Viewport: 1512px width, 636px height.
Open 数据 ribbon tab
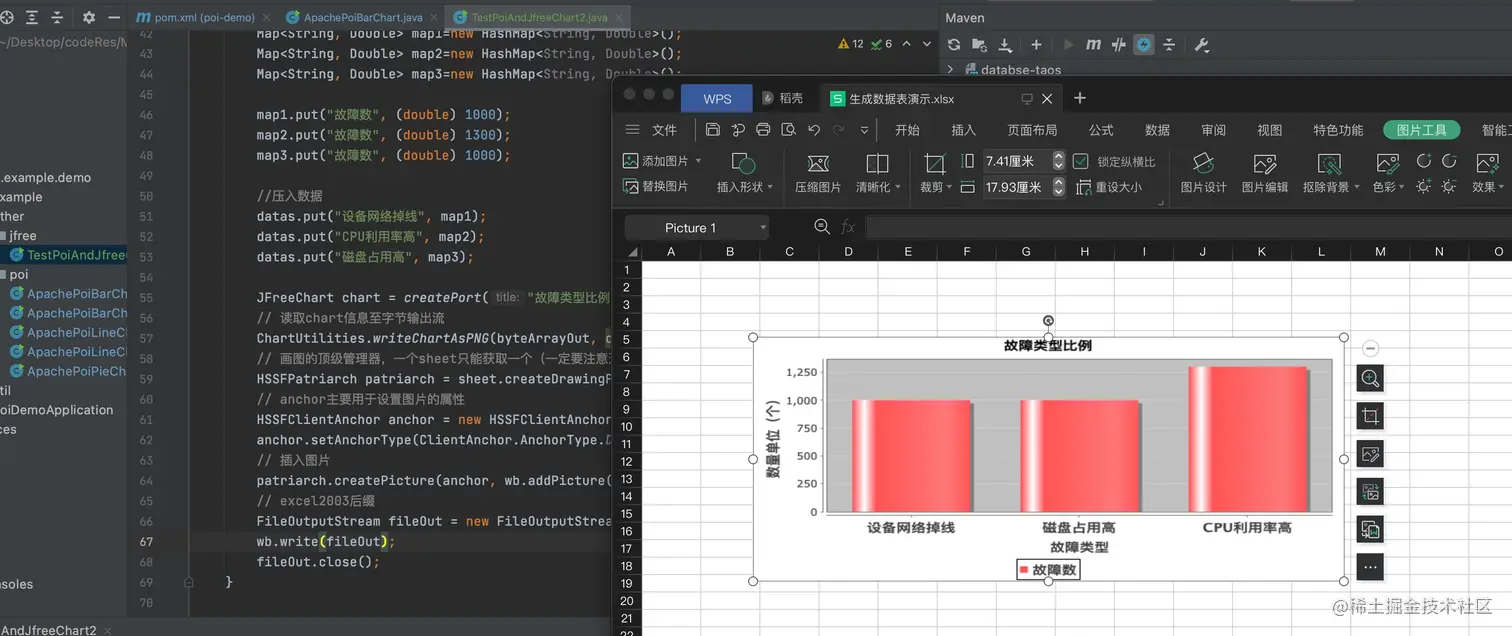[1157, 130]
